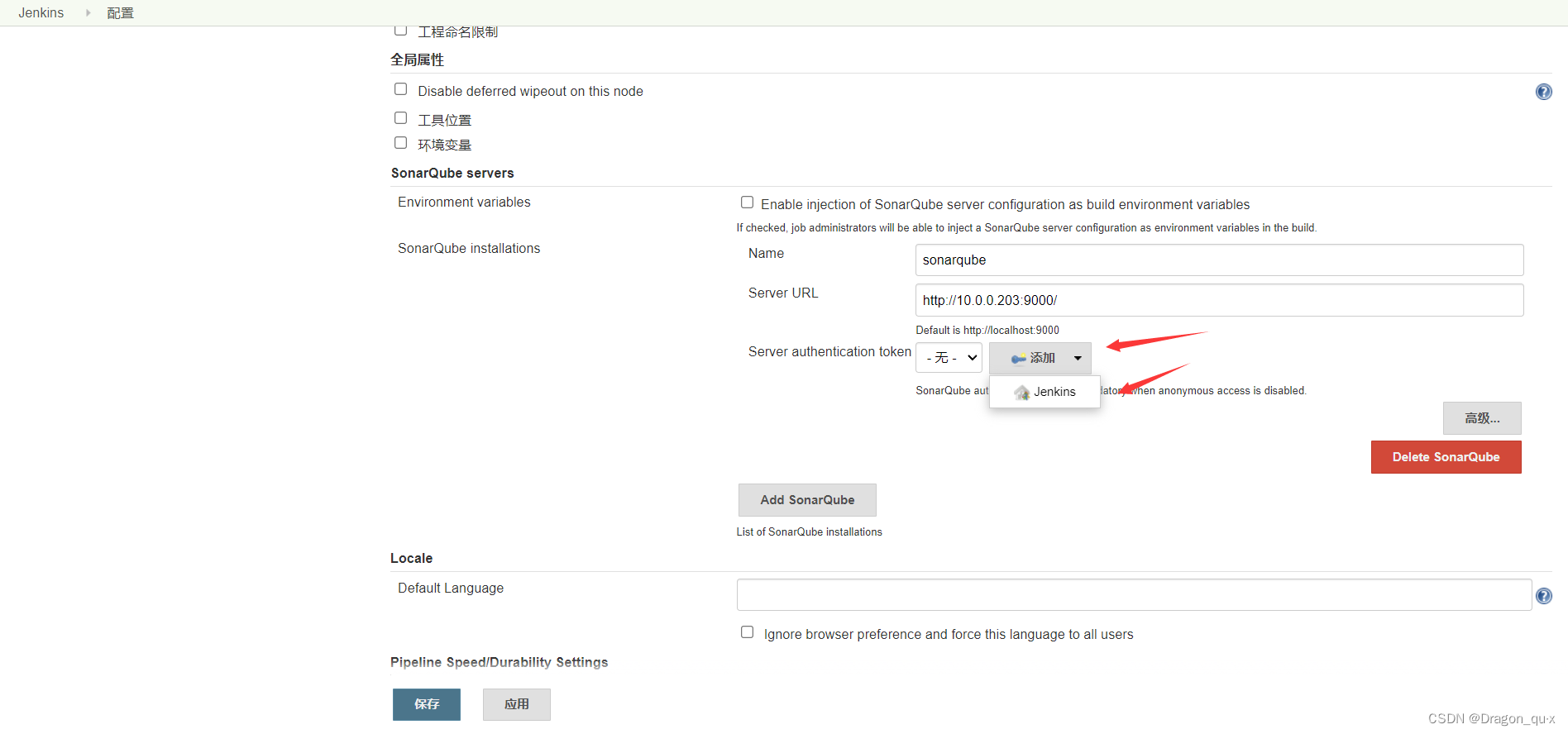
Task: Toggle 工程命名限制 checkbox
Action: tap(401, 31)
